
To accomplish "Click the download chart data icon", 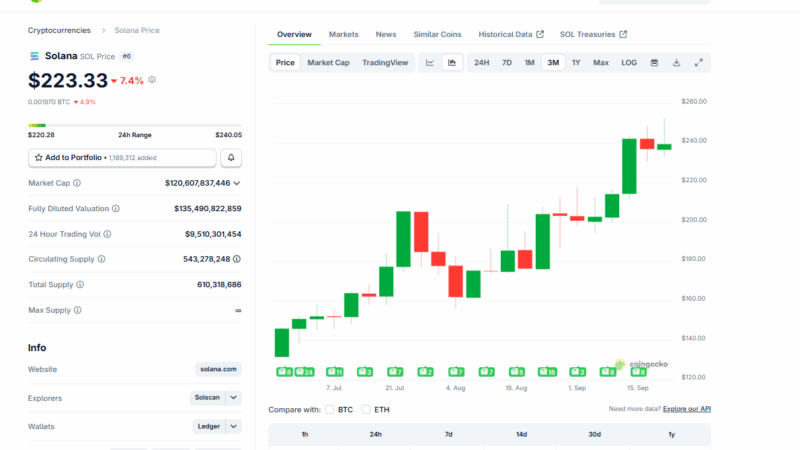I will tap(677, 63).
